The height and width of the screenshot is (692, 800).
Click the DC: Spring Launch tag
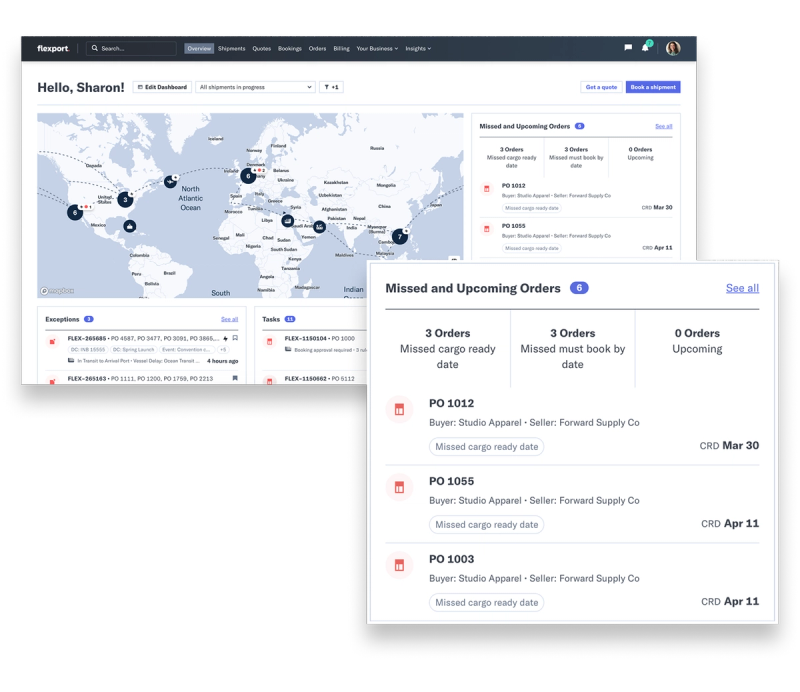point(133,350)
